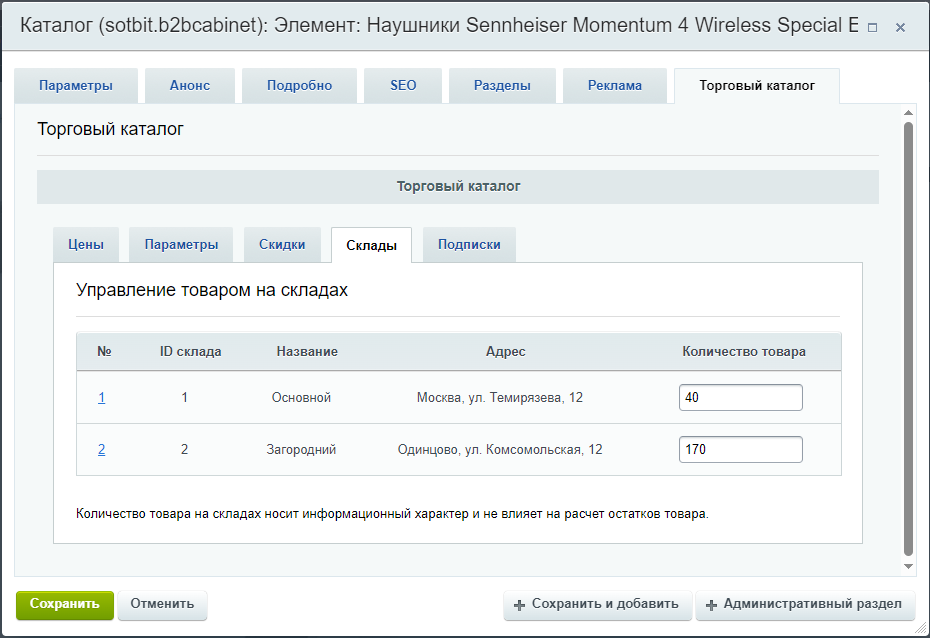Image resolution: width=930 pixels, height=638 pixels.
Task: Open the Параметры main tab
Action: tap(76, 85)
